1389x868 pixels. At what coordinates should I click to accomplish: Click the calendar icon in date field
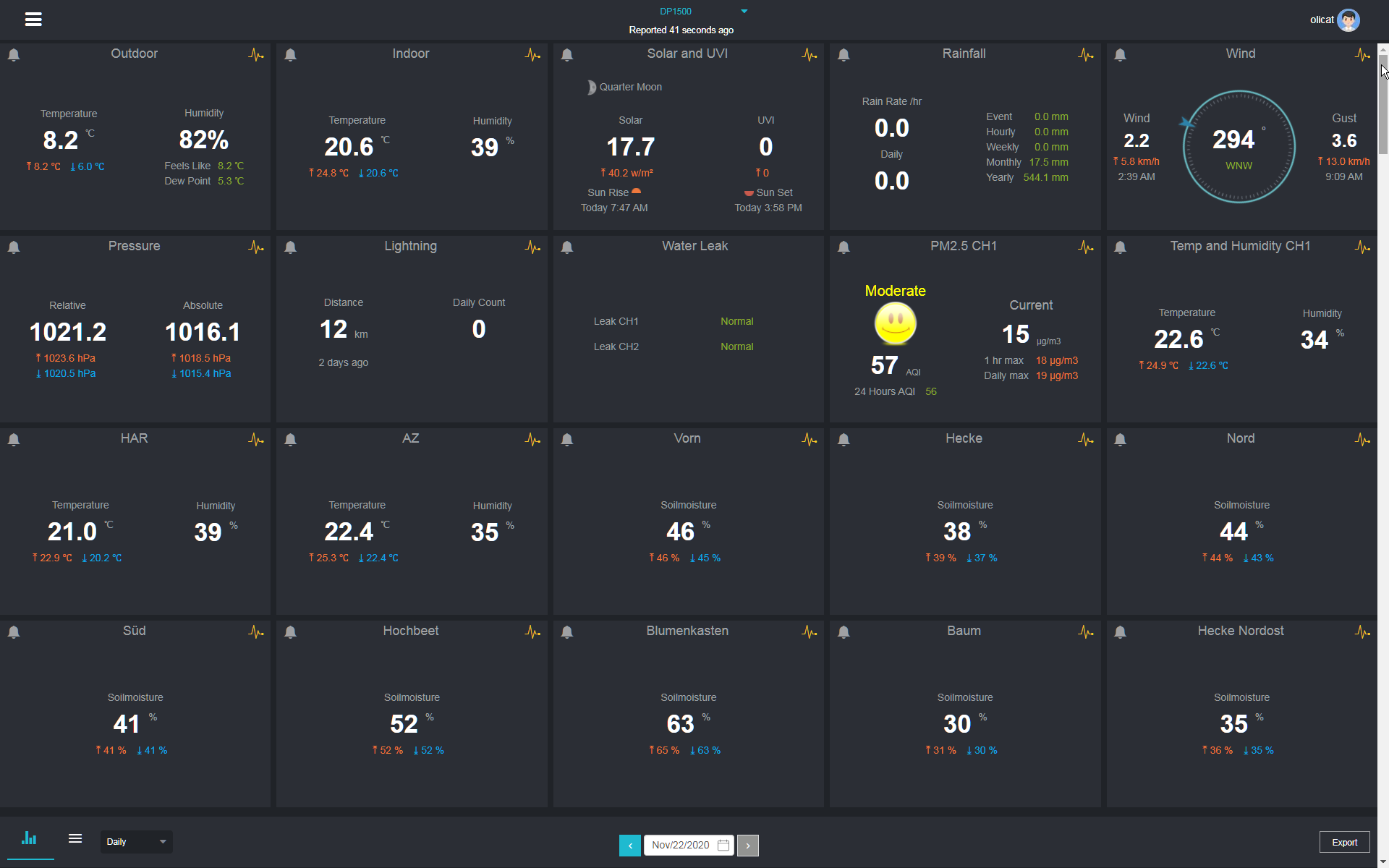(723, 845)
